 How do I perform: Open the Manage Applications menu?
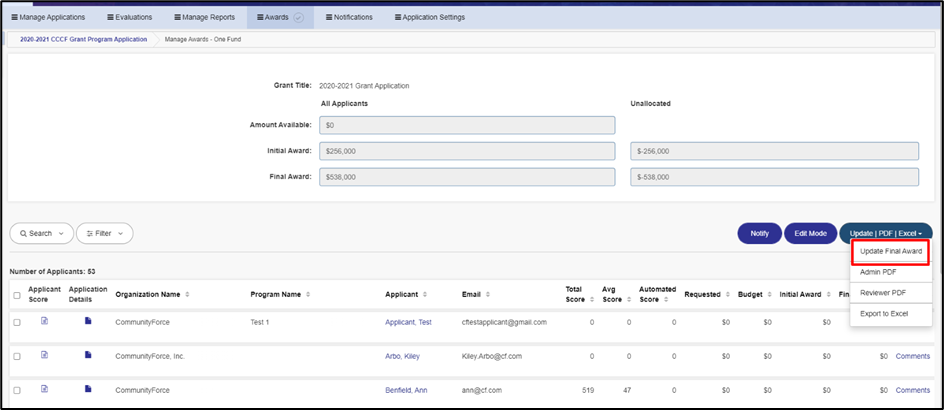point(48,17)
